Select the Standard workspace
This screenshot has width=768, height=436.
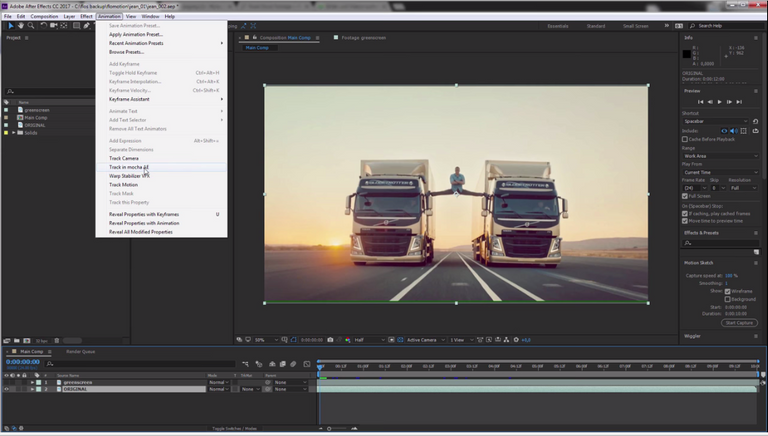[596, 26]
